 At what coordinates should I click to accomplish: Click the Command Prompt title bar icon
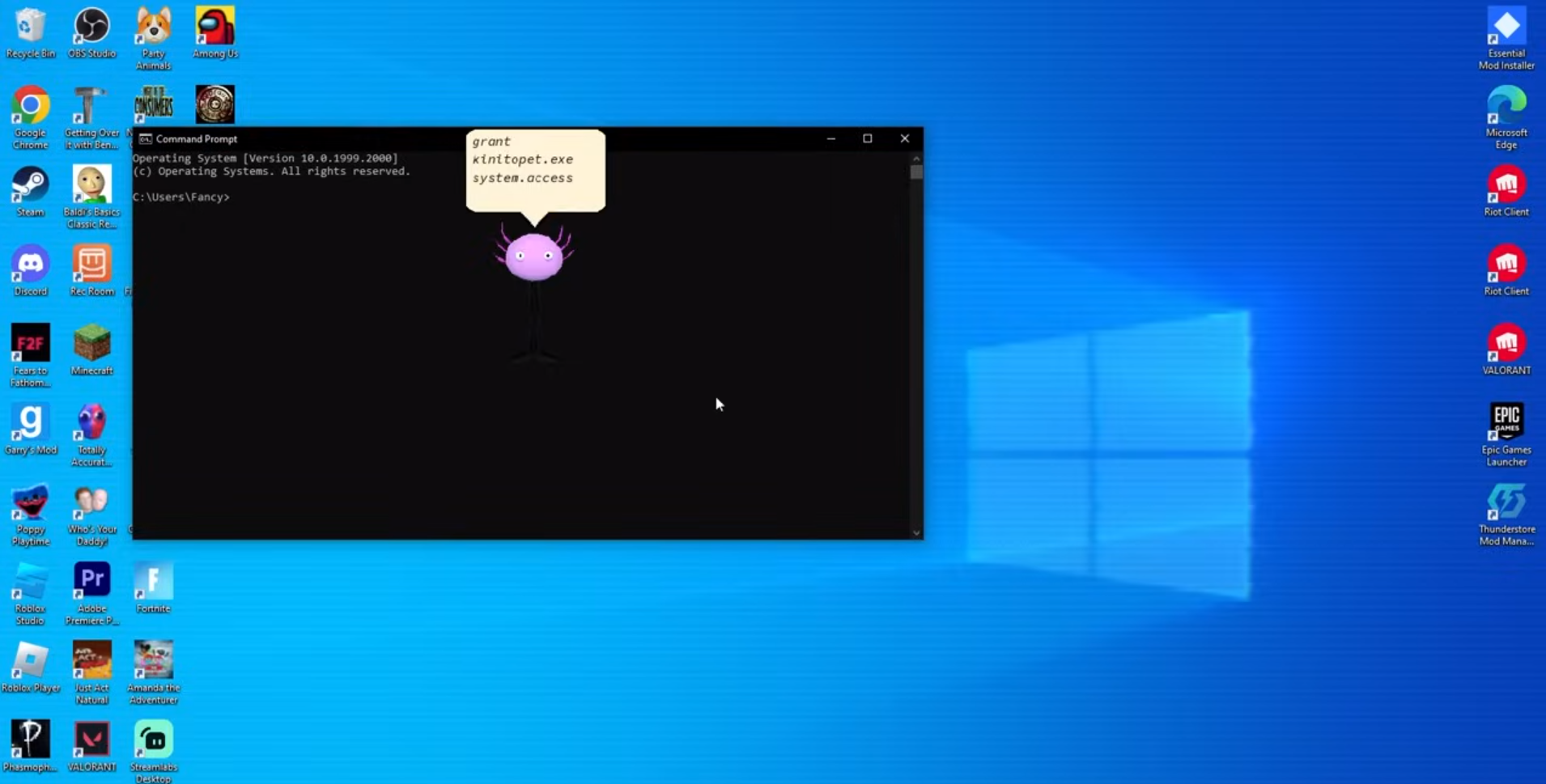(145, 139)
